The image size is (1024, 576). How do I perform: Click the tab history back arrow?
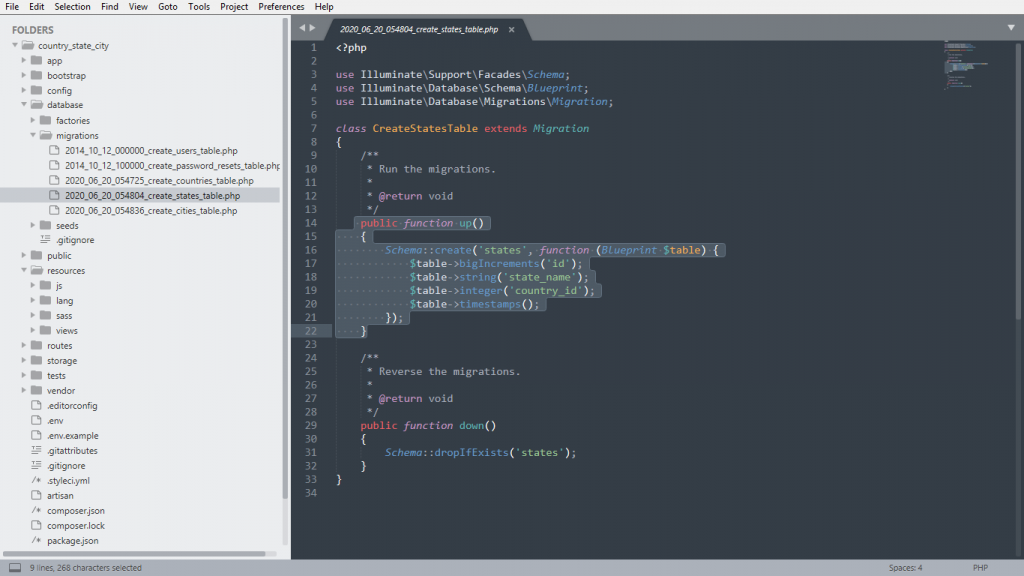pos(302,28)
